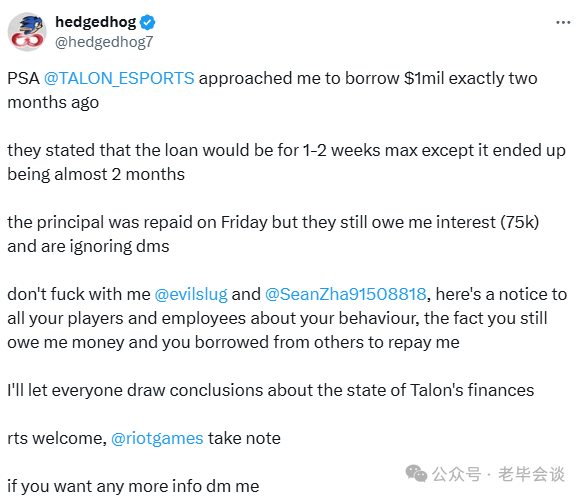Follow the @evilslug mention link
The width and height of the screenshot is (583, 497).
click(x=191, y=294)
